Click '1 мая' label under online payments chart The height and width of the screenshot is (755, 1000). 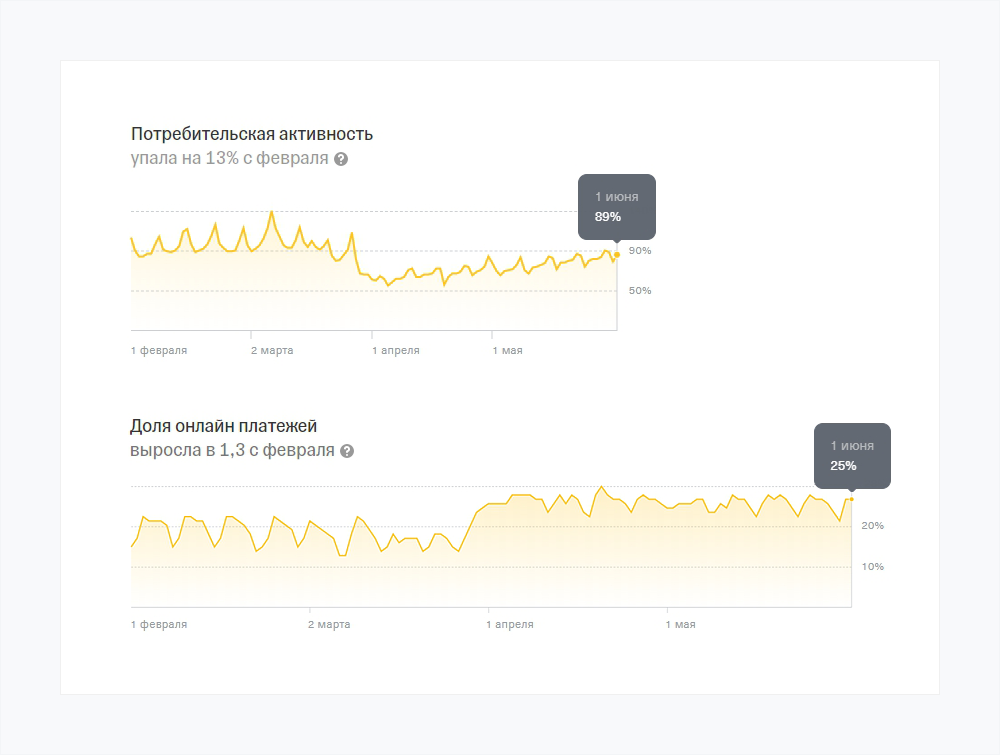pyautogui.click(x=680, y=625)
